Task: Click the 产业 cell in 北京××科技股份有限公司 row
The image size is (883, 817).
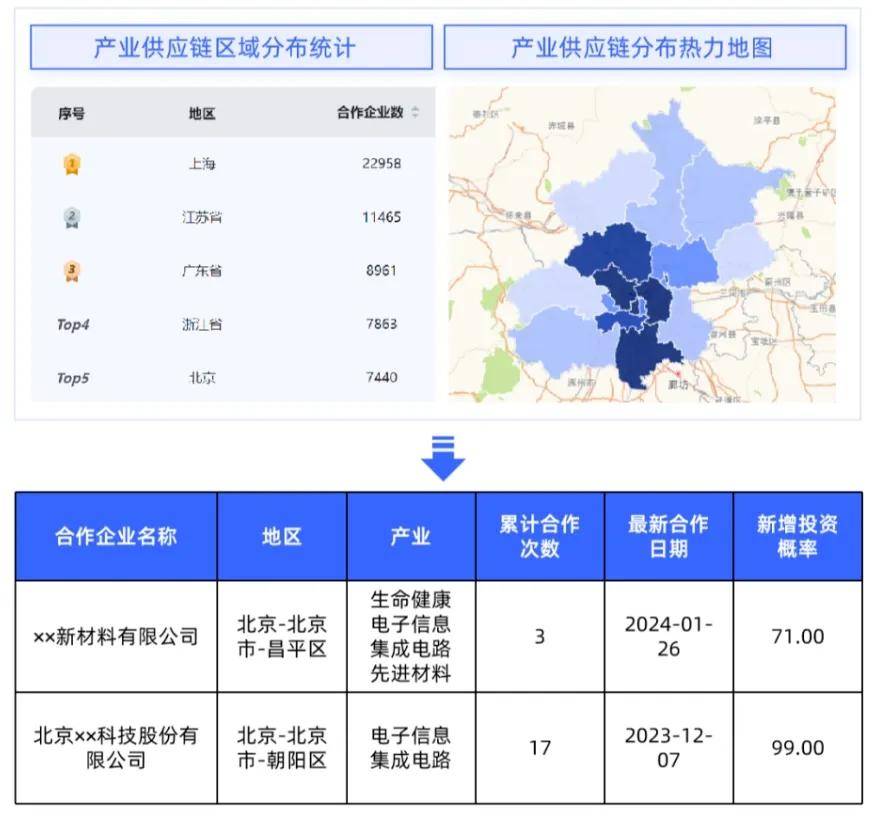Action: click(411, 748)
